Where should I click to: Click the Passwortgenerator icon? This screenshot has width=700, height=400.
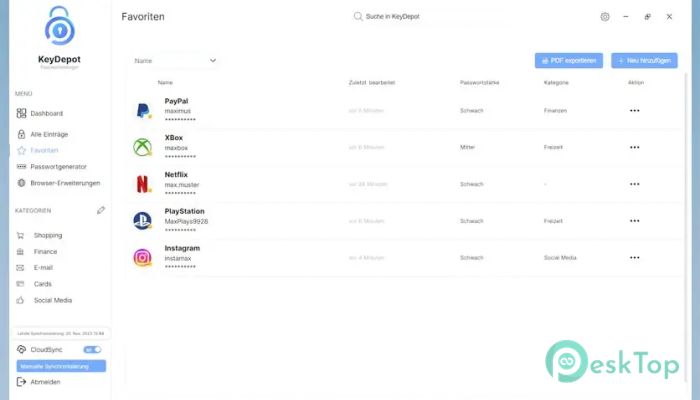tap(21, 167)
